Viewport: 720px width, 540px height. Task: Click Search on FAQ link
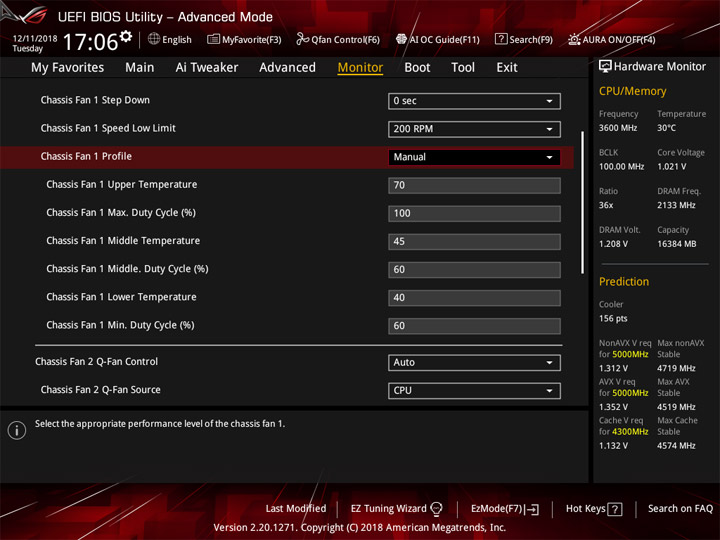coord(680,508)
